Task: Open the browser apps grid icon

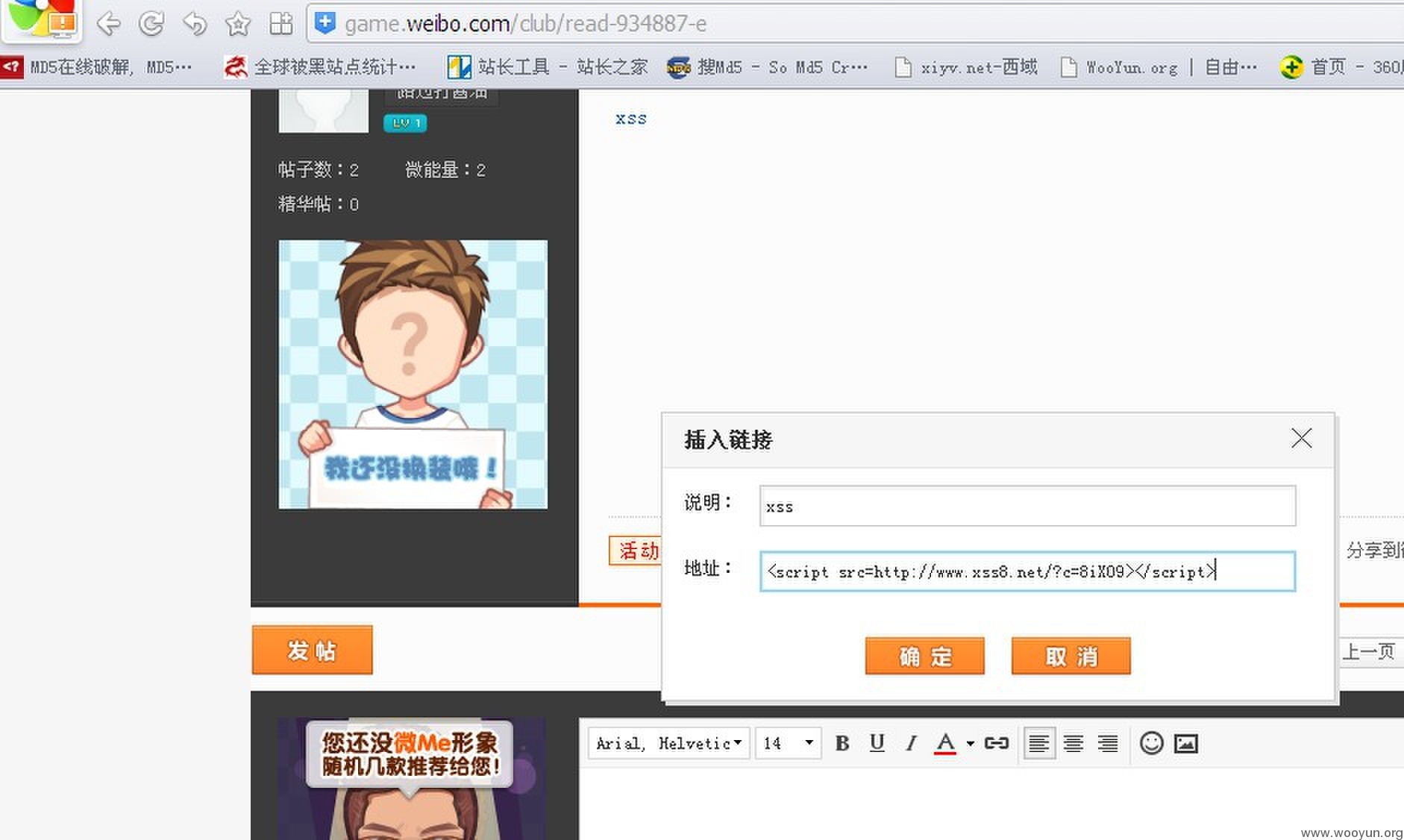Action: (281, 24)
